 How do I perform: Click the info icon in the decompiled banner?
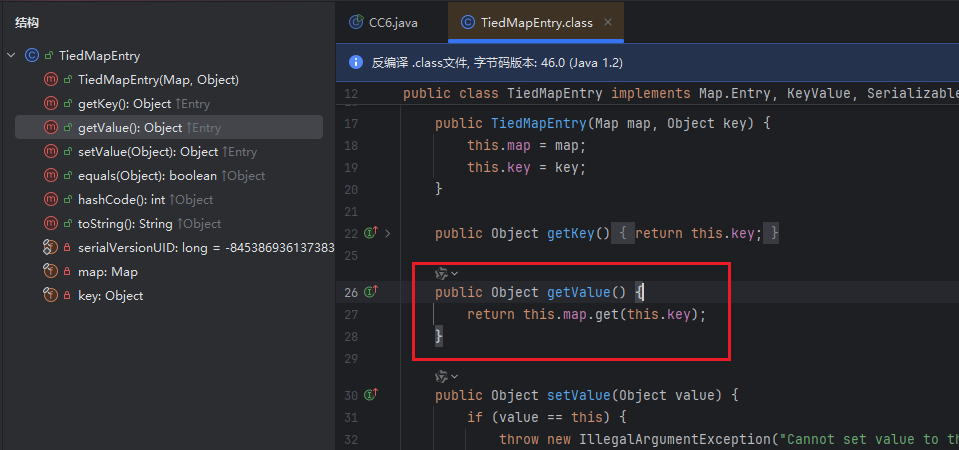click(355, 62)
